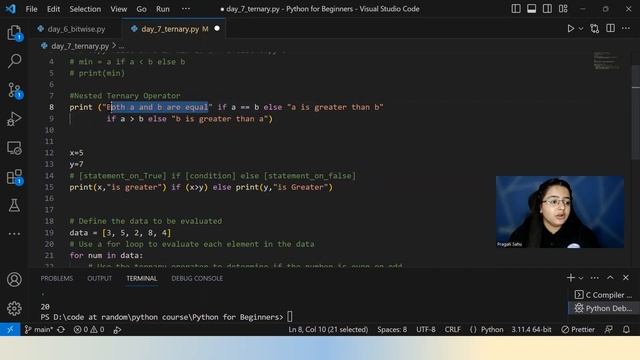The image size is (640, 360).
Task: Click the editor vertical scrollbar
Action: pos(636,112)
